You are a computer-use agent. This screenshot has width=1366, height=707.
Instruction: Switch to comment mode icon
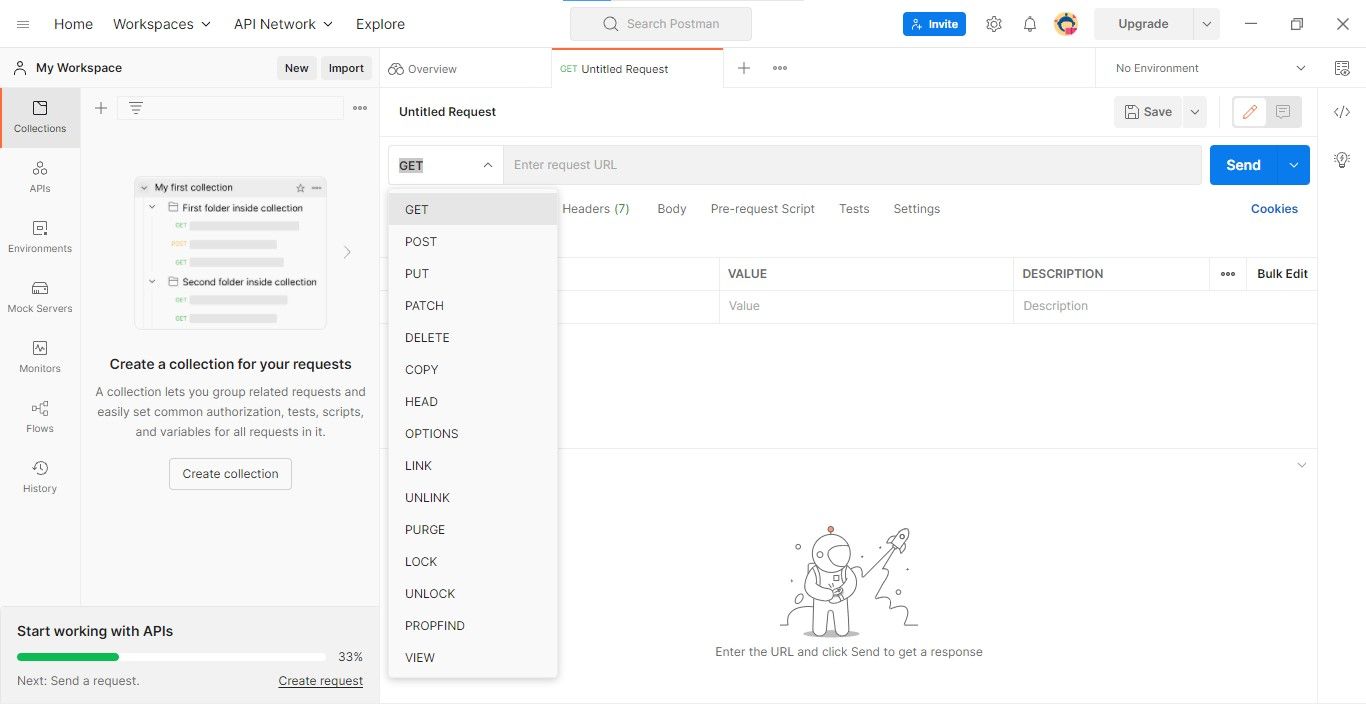(1284, 112)
